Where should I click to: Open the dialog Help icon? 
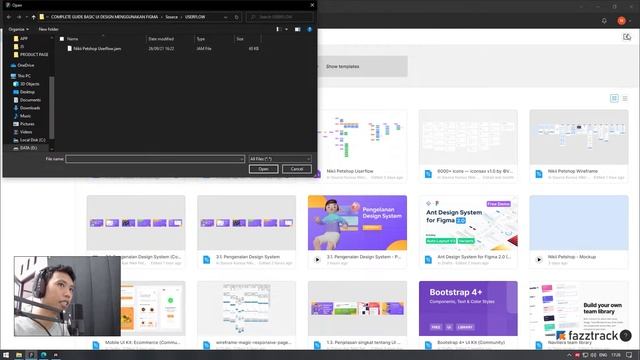[x=309, y=29]
